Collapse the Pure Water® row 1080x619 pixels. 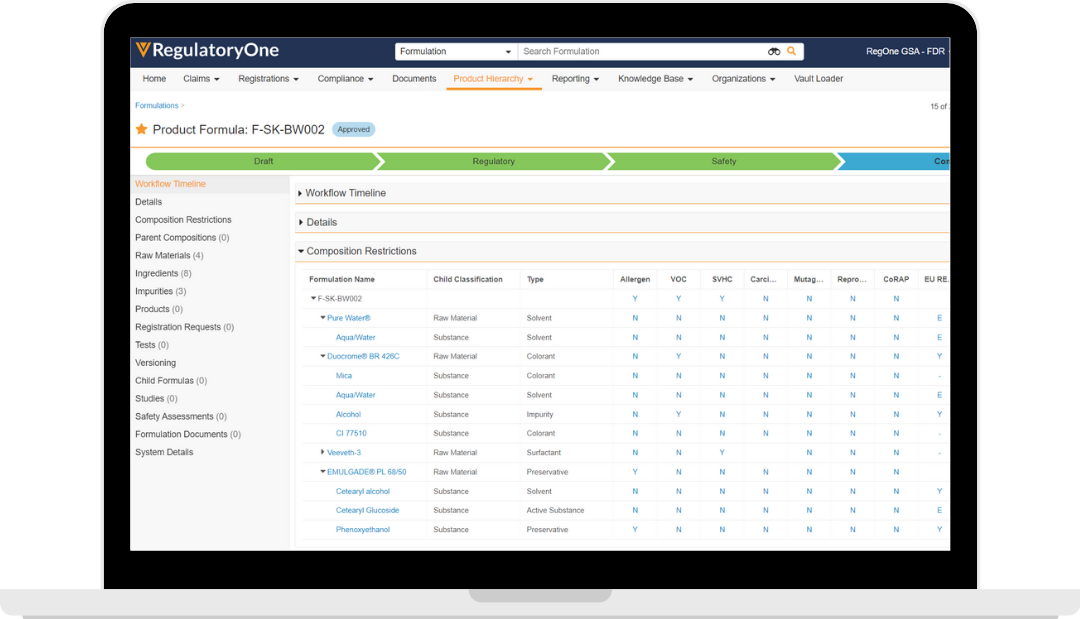pyautogui.click(x=322, y=317)
